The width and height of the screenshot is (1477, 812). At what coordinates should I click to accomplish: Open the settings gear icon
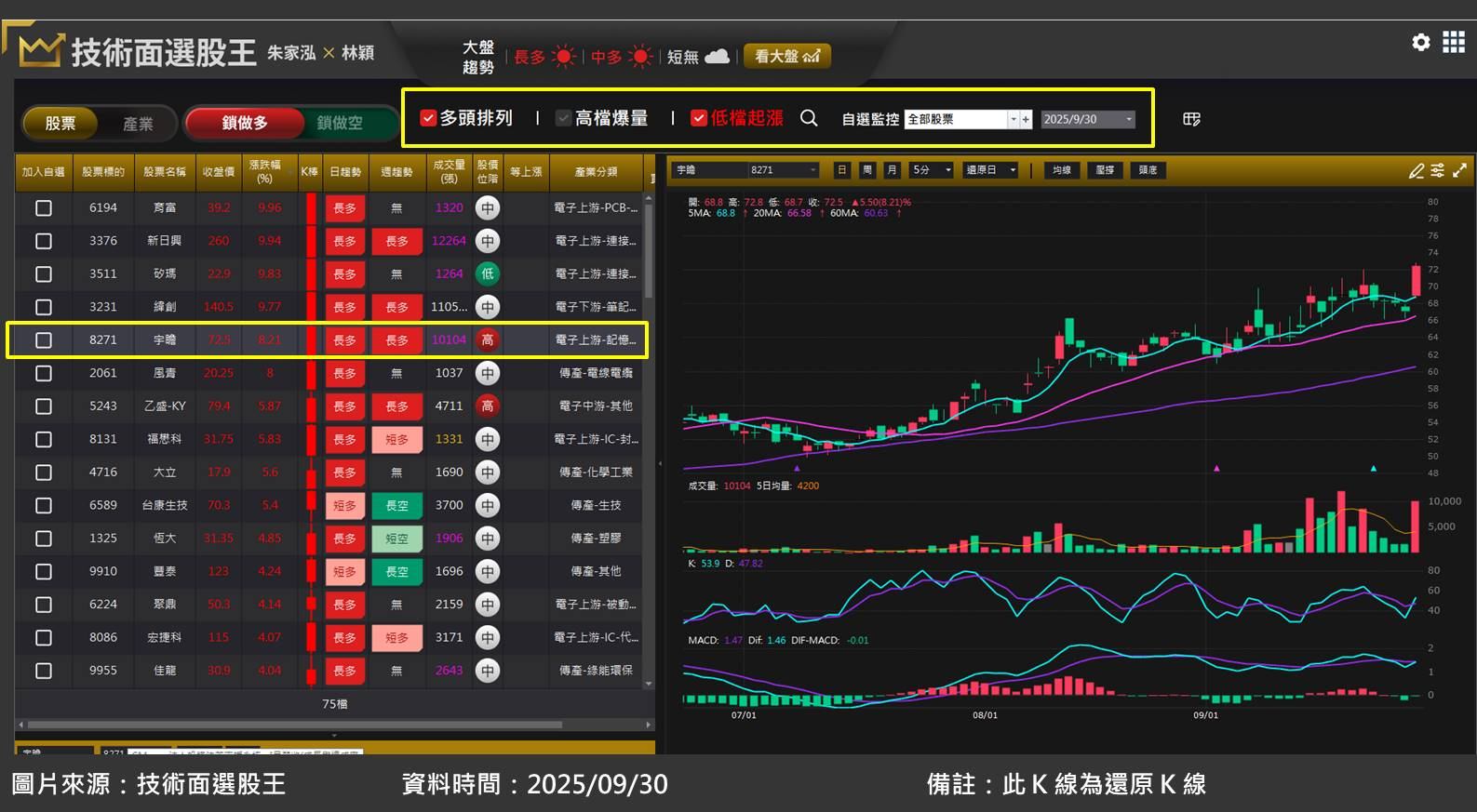(1420, 42)
